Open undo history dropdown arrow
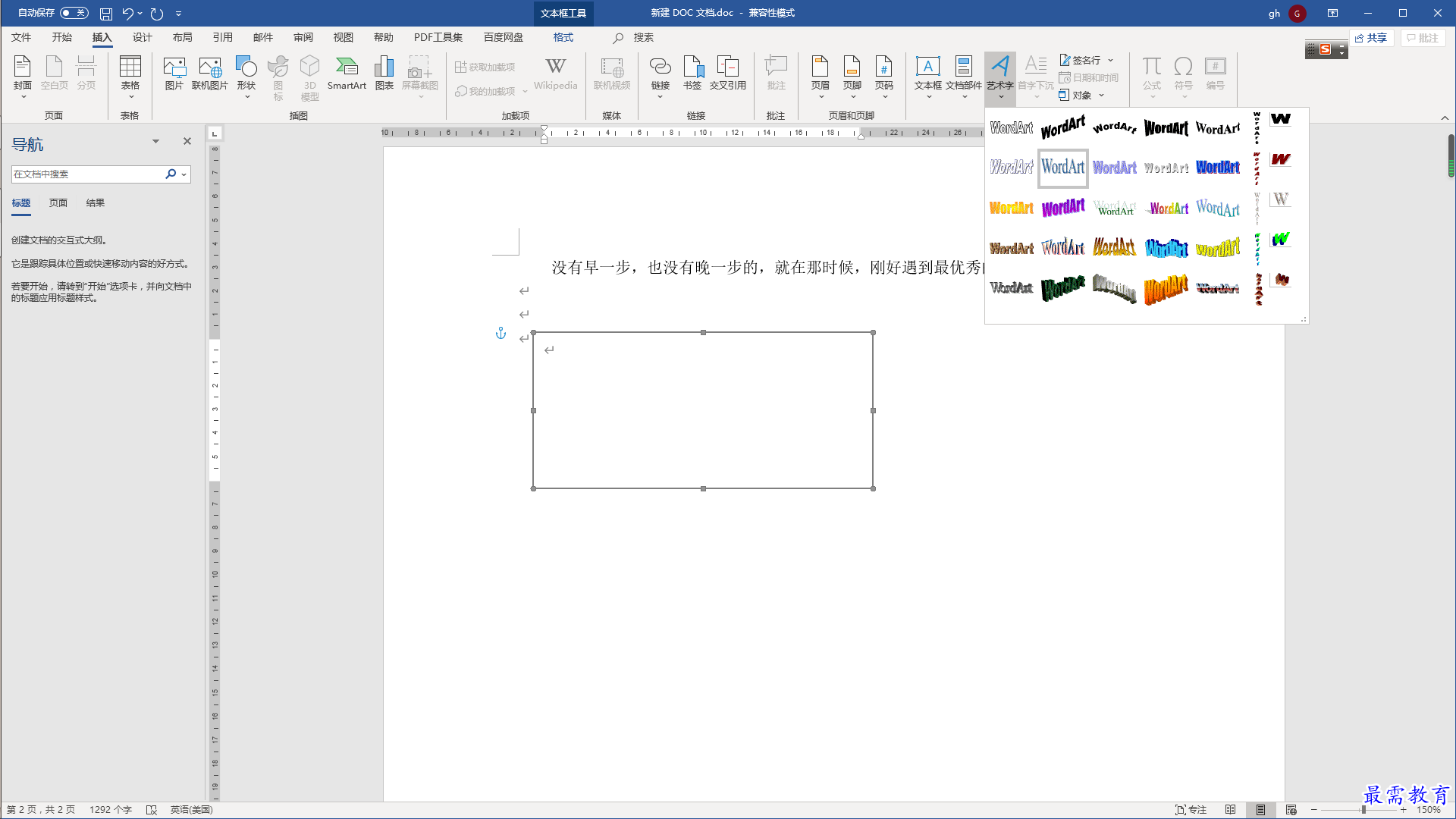1456x819 pixels. coord(140,14)
